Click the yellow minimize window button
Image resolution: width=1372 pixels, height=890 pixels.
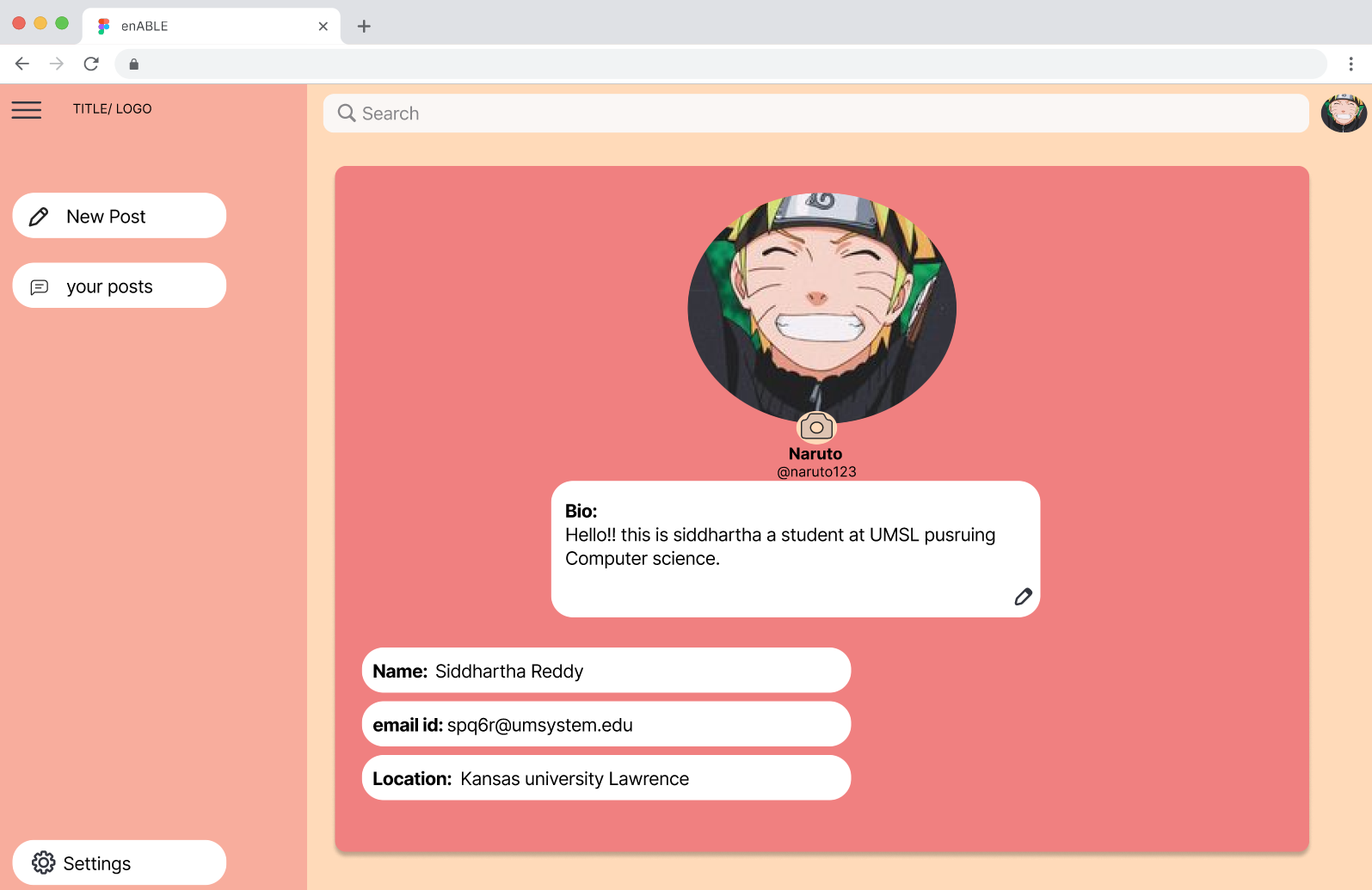(x=40, y=23)
